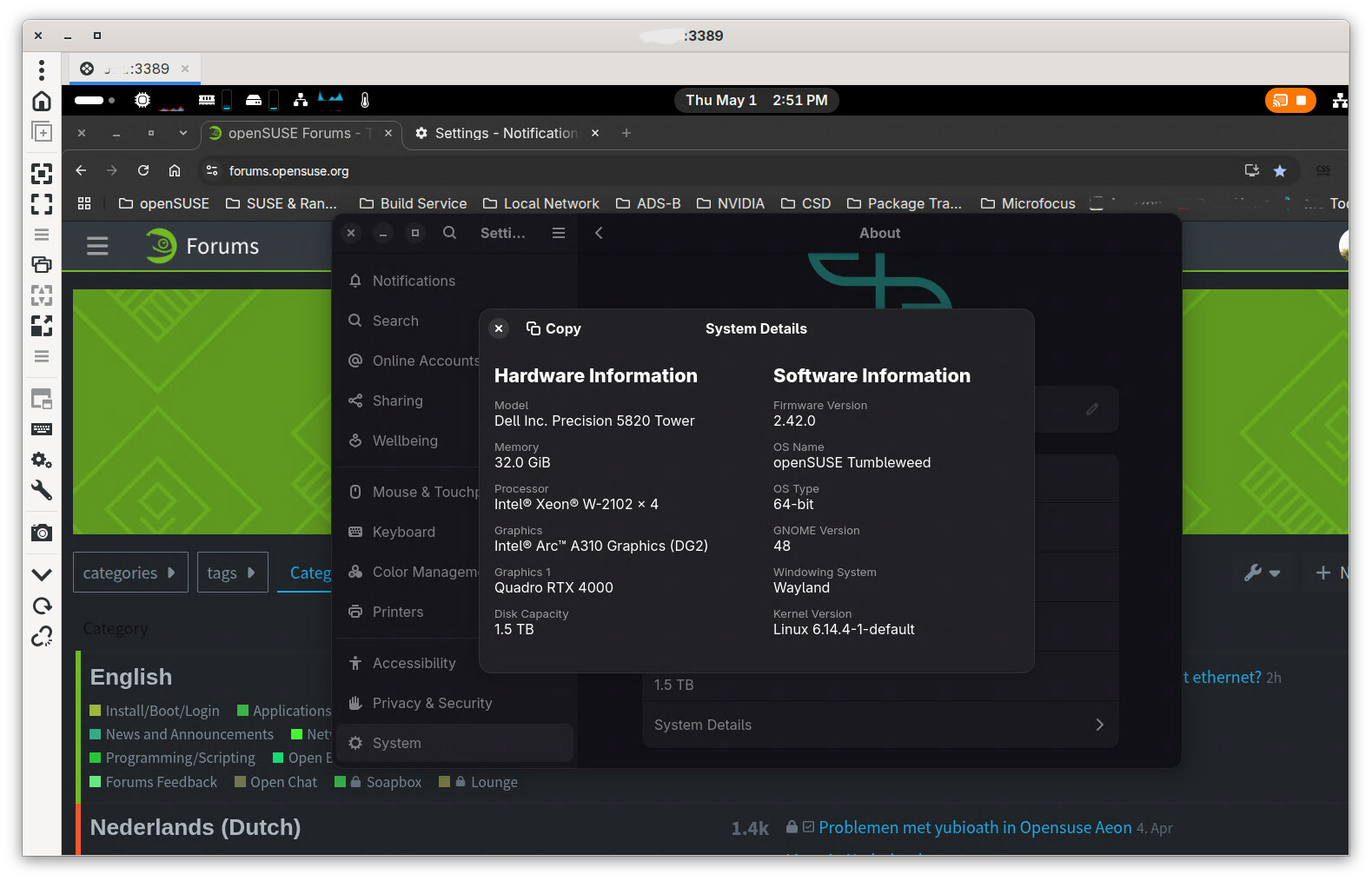
Task: Open the openSUSE bookmarks folder
Action: click(x=164, y=203)
